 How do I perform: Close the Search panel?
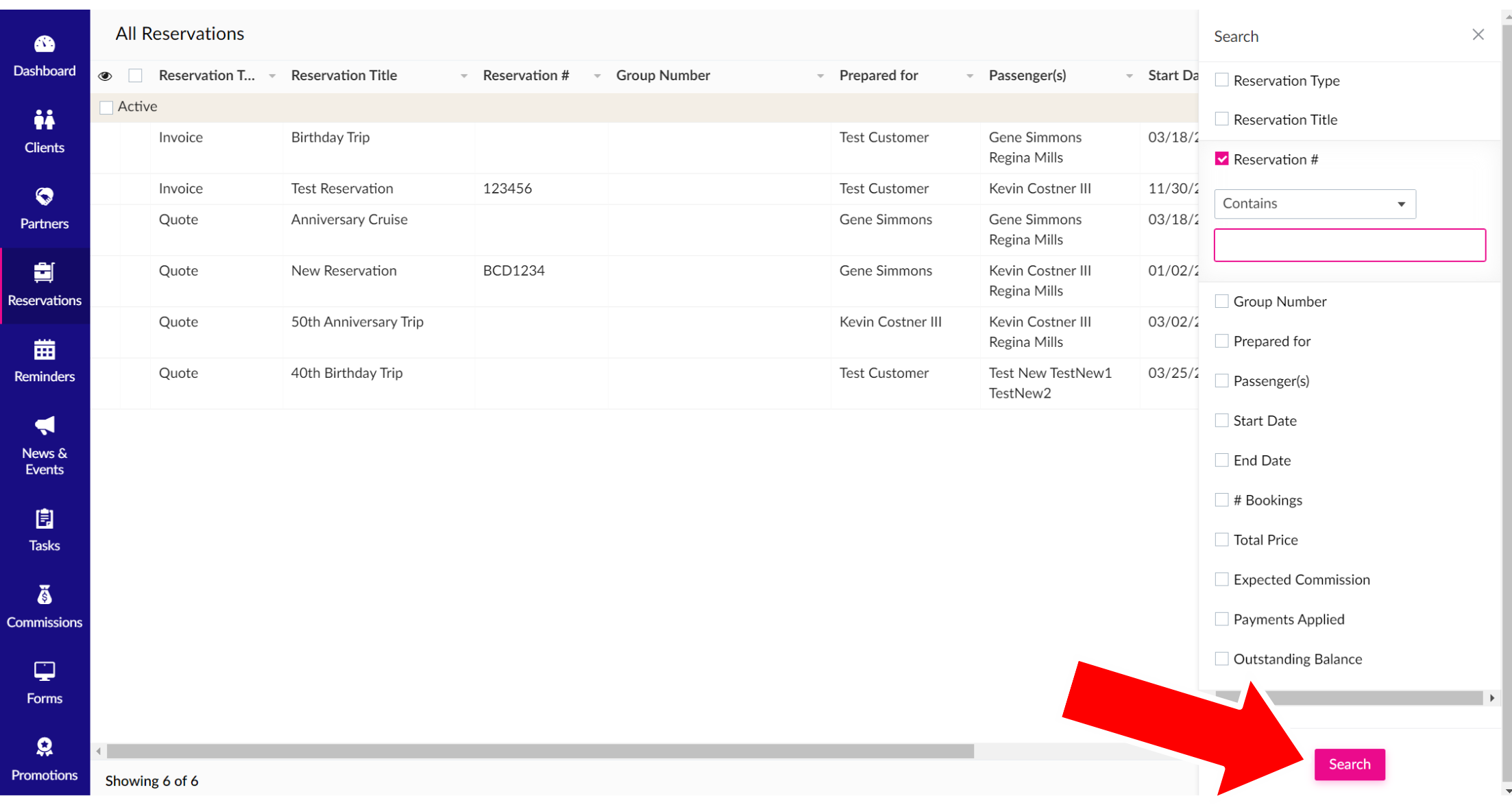1478,35
